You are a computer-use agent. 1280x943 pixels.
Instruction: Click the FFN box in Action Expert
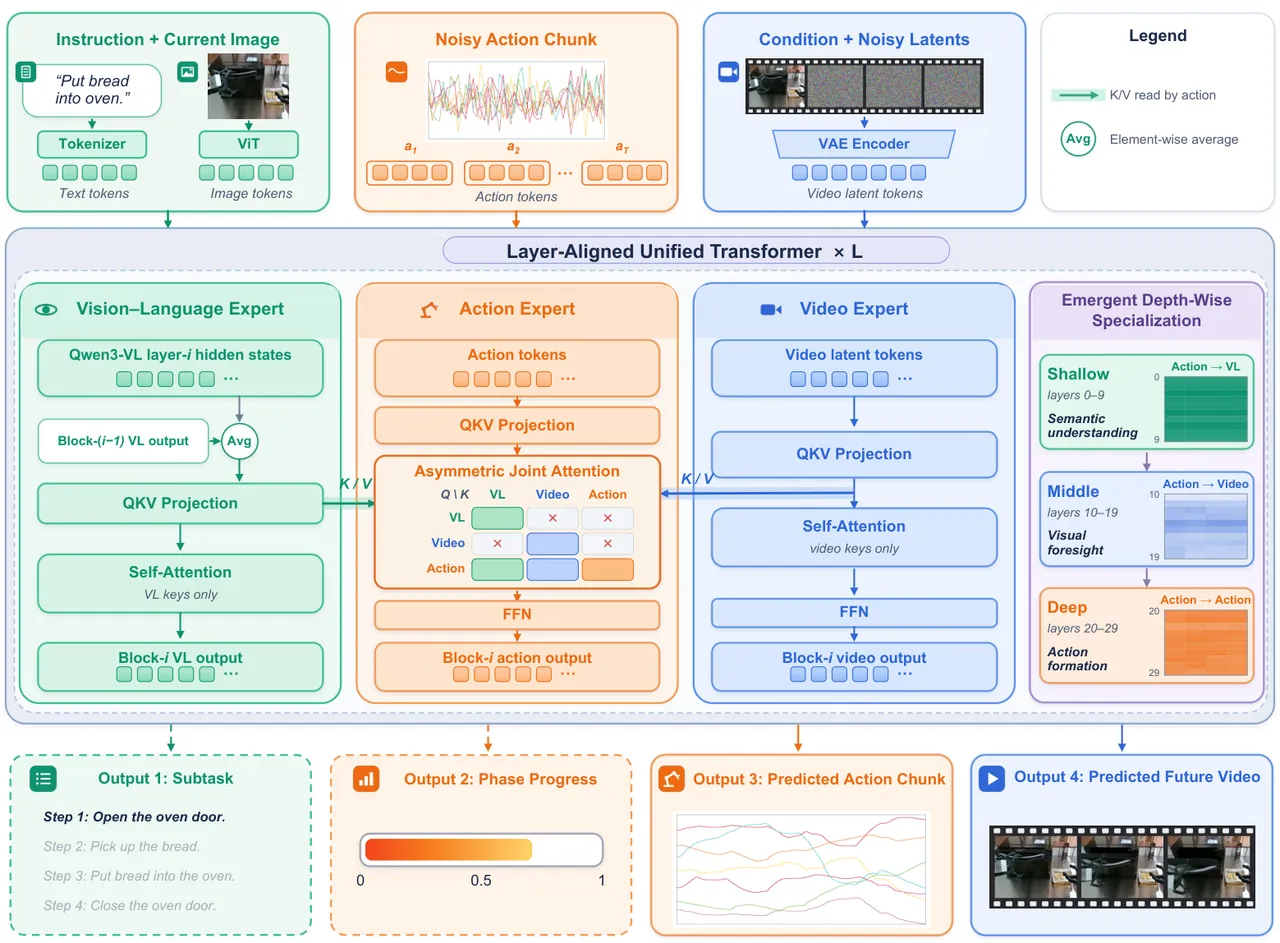pos(517,614)
